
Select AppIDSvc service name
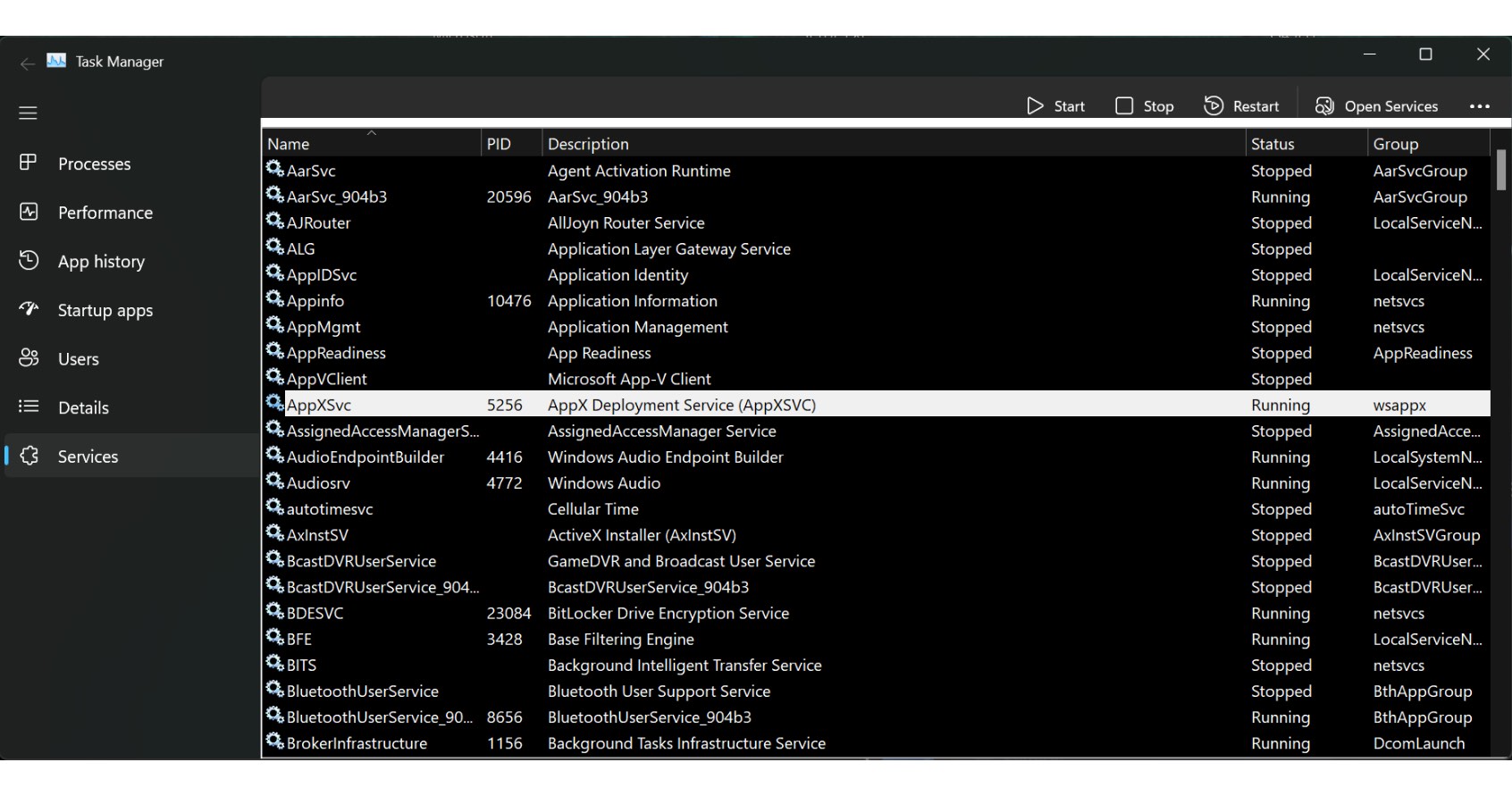322,275
